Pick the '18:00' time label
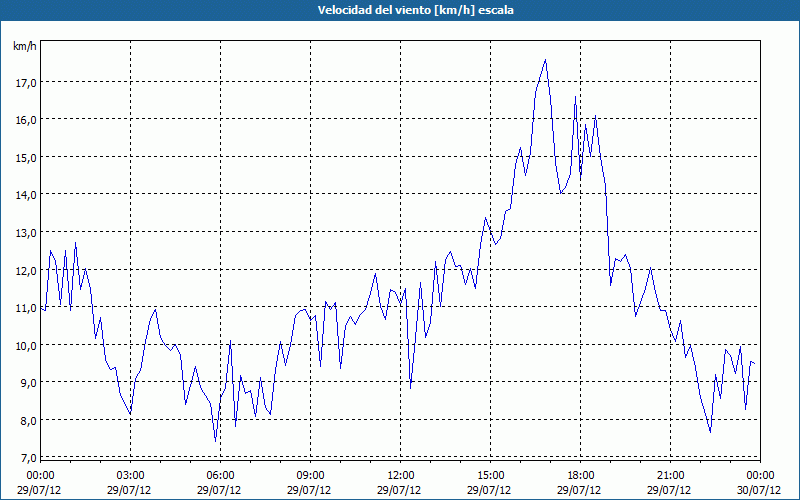This screenshot has height=500, width=800. 581,476
